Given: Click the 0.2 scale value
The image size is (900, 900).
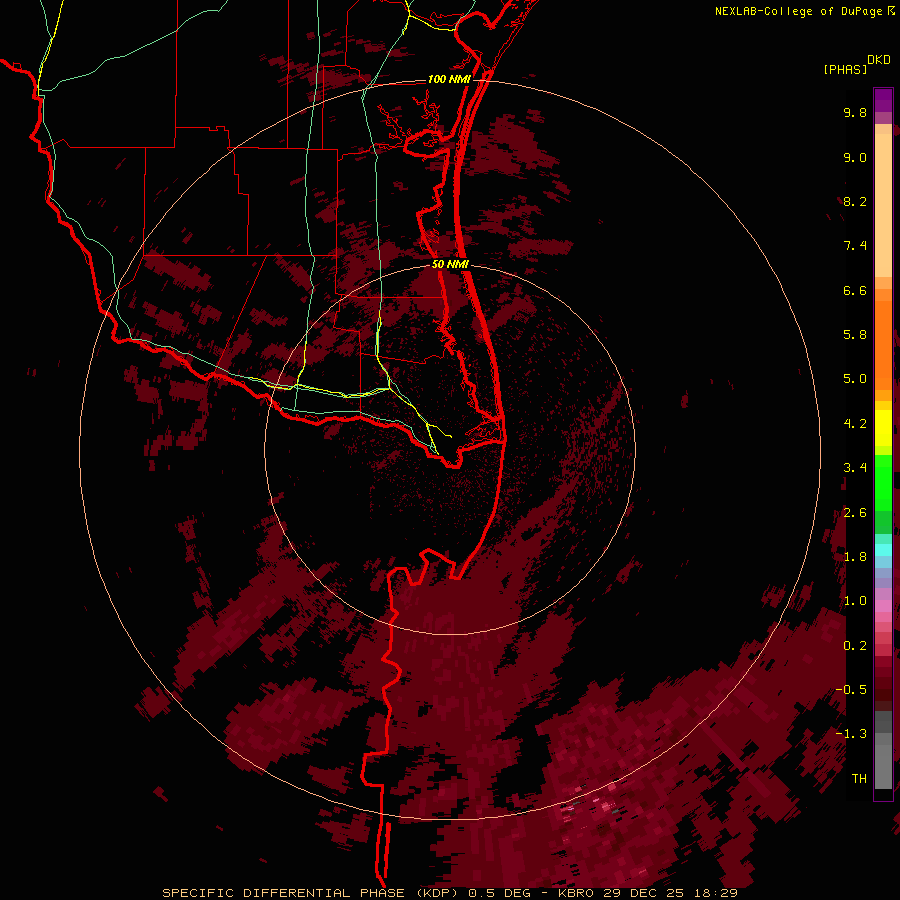Looking at the screenshot, I should tap(855, 646).
